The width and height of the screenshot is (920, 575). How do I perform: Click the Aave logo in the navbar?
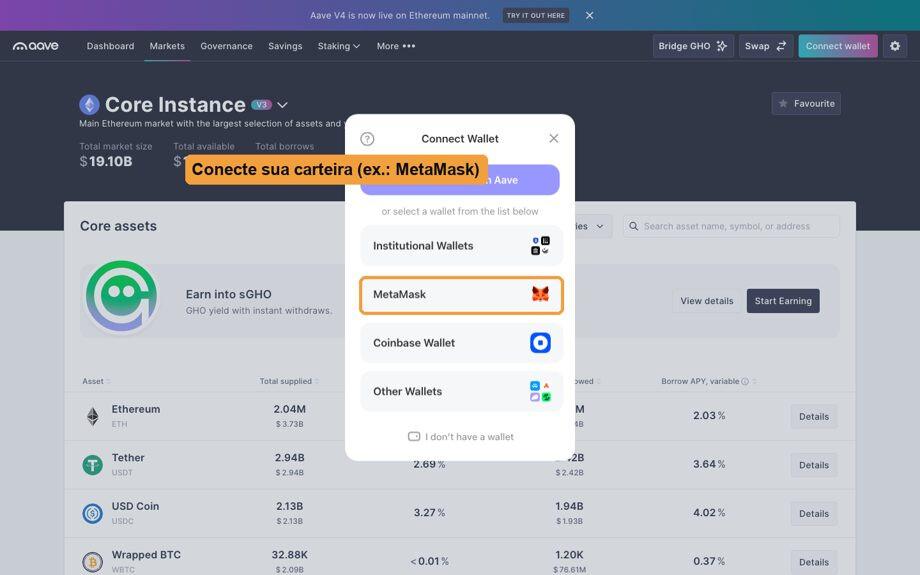coord(36,46)
